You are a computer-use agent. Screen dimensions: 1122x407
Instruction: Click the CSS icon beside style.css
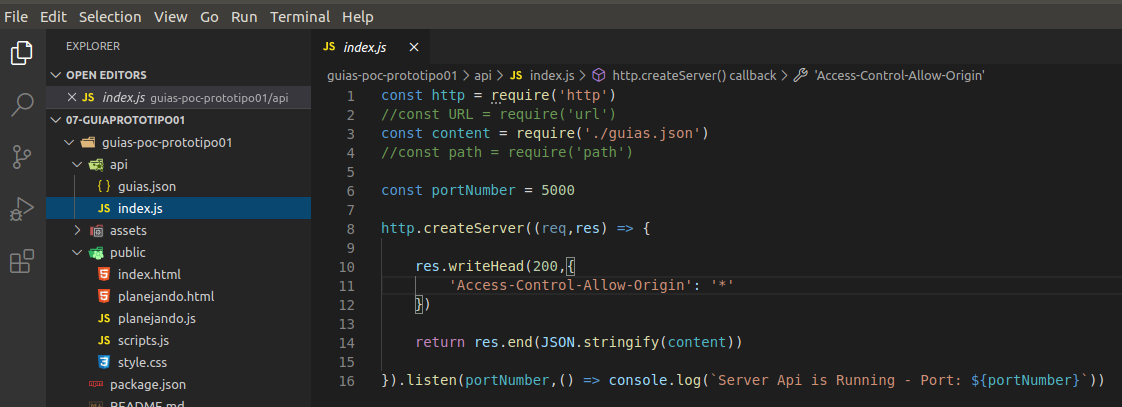[104, 363]
